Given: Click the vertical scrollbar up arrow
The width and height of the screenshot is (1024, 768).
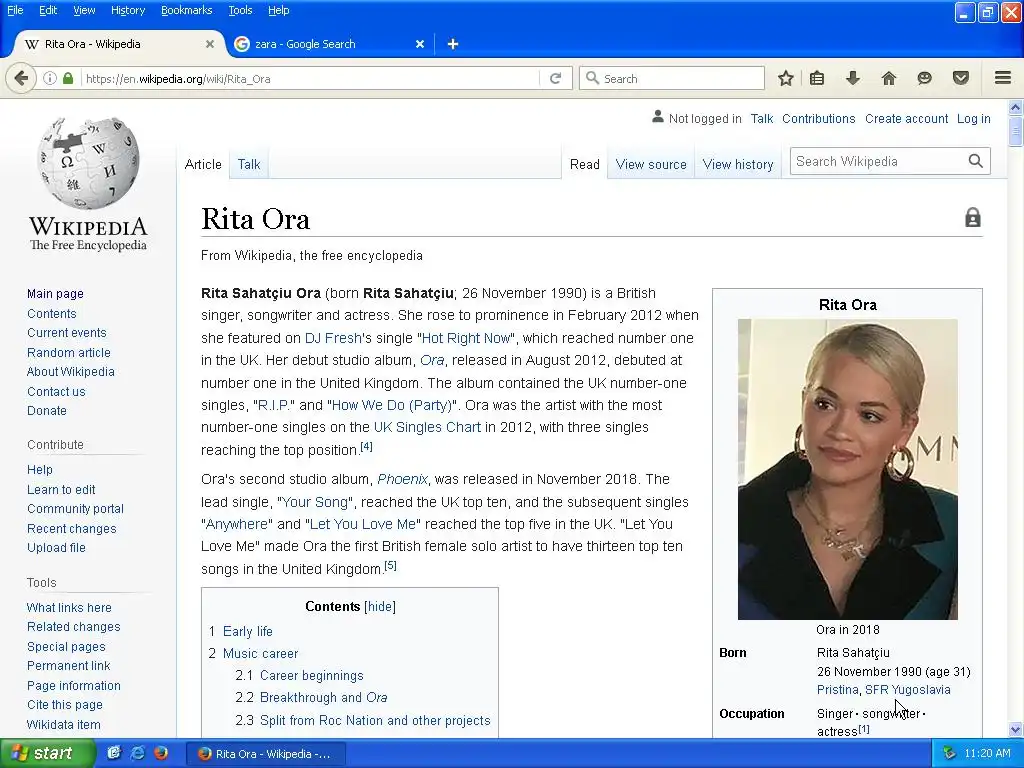Looking at the screenshot, I should pyautogui.click(x=1015, y=107).
